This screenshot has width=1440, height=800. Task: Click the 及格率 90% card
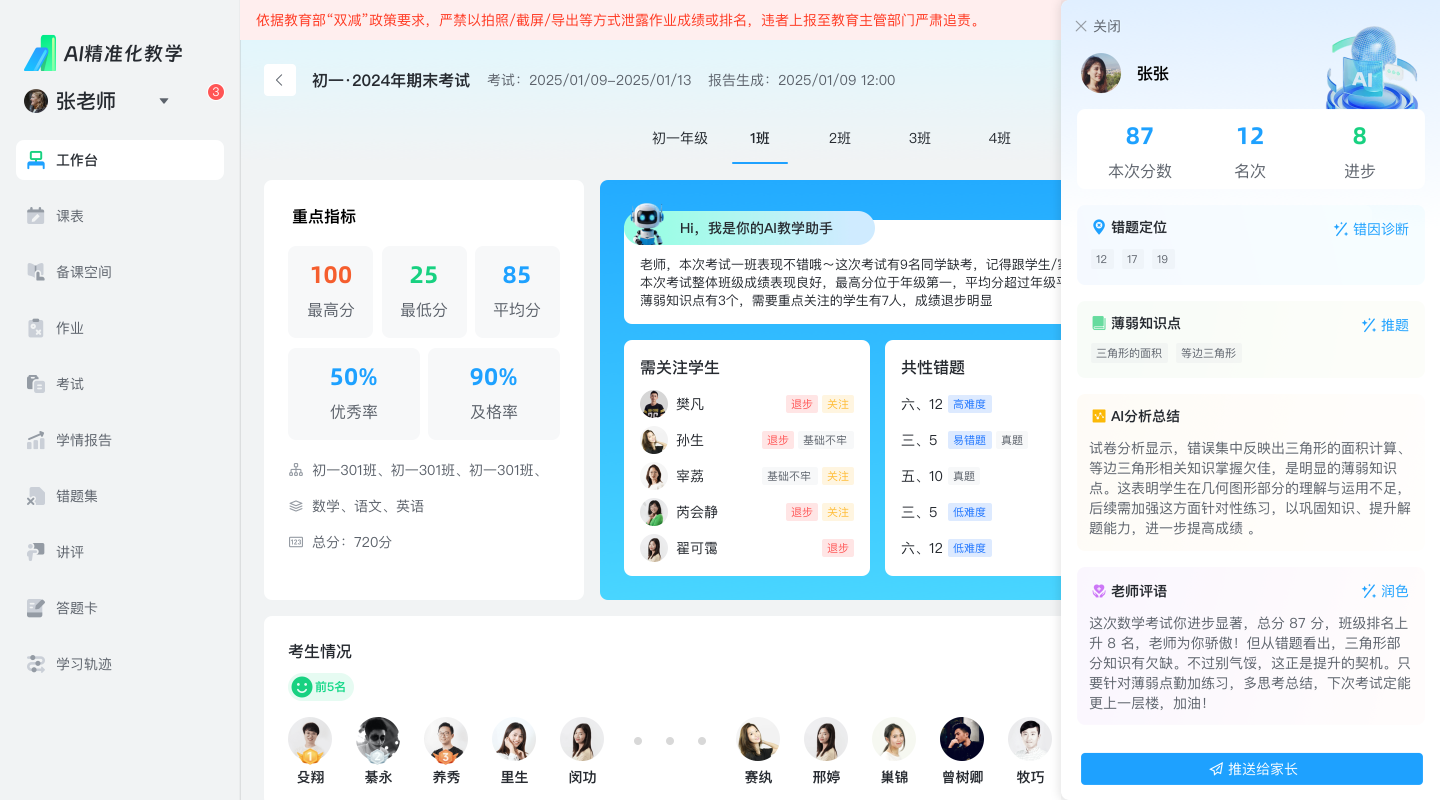[x=494, y=394]
